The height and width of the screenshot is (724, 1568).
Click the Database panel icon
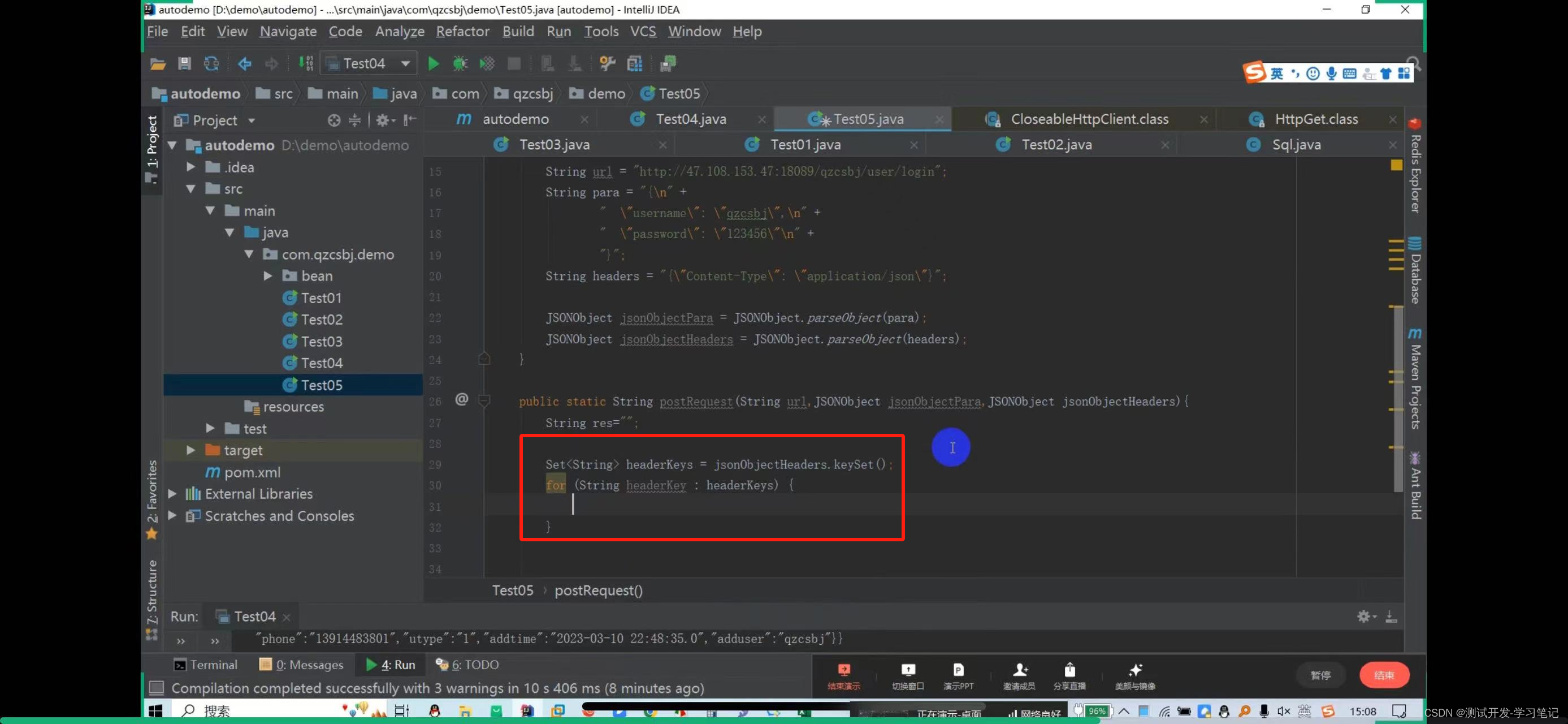[1415, 270]
